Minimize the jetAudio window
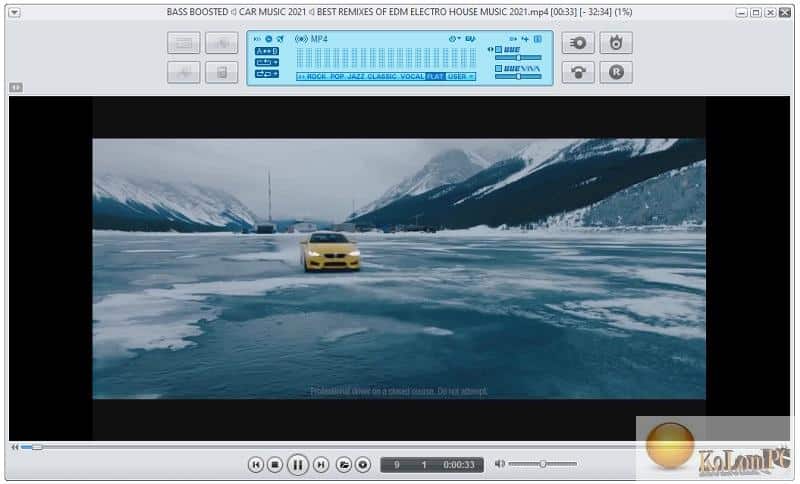800x484 pixels. tap(742, 13)
